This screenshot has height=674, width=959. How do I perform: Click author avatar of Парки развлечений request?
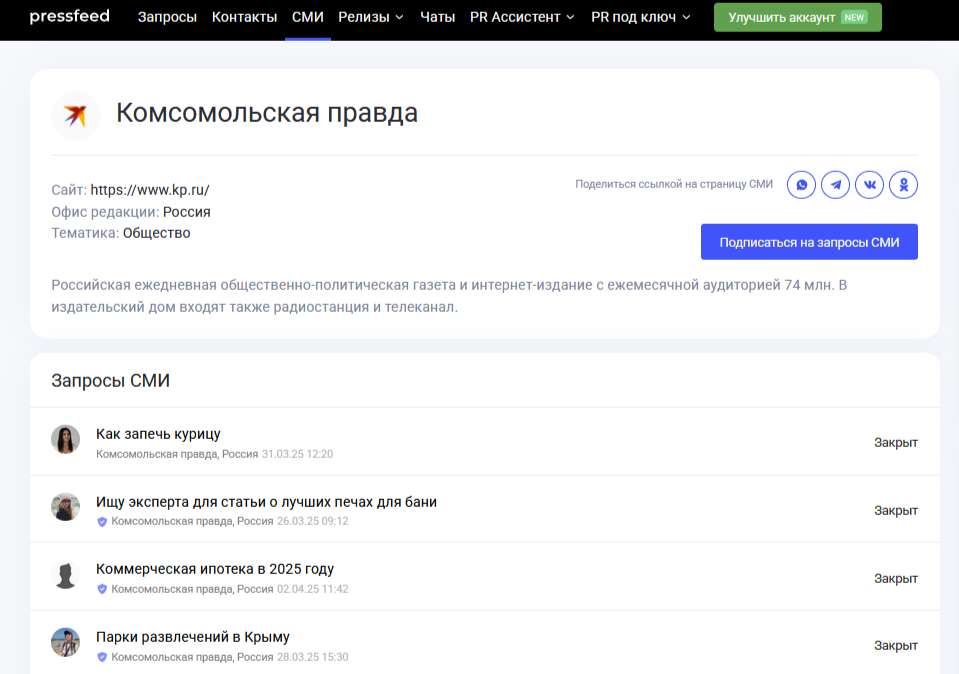tap(65, 642)
